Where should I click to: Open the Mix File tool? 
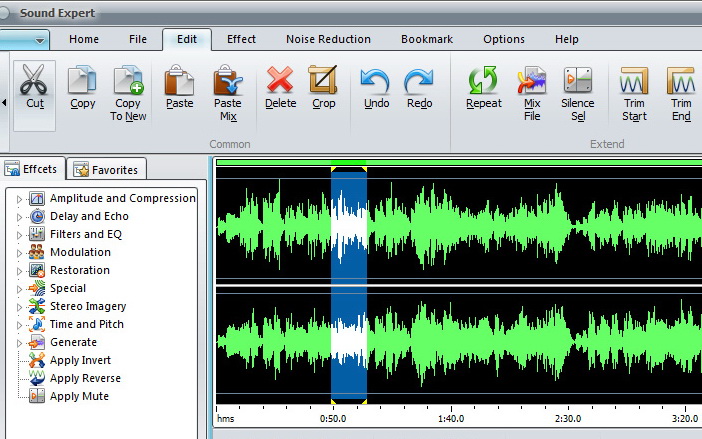pyautogui.click(x=532, y=81)
